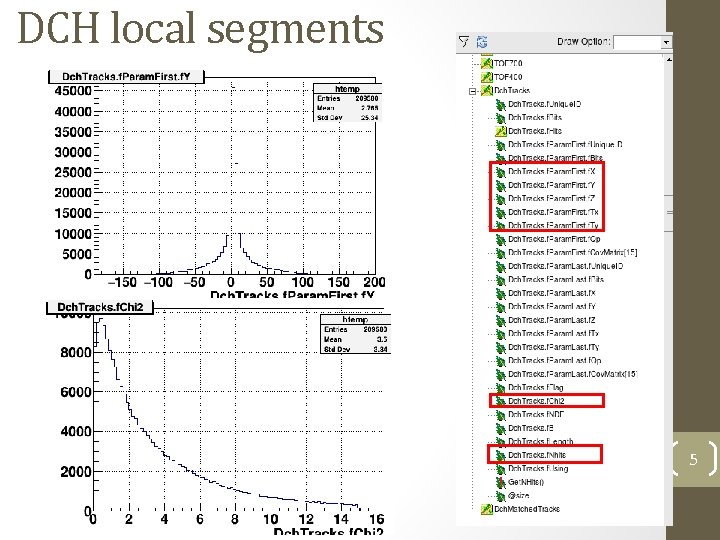Click the DchTracks.fChi2 histogram title box

100,307
